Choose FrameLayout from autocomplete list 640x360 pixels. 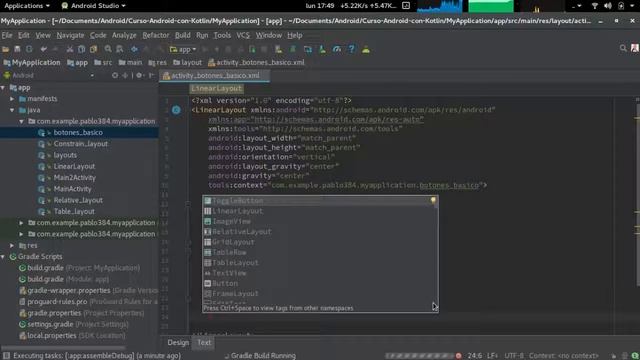(x=320, y=293)
